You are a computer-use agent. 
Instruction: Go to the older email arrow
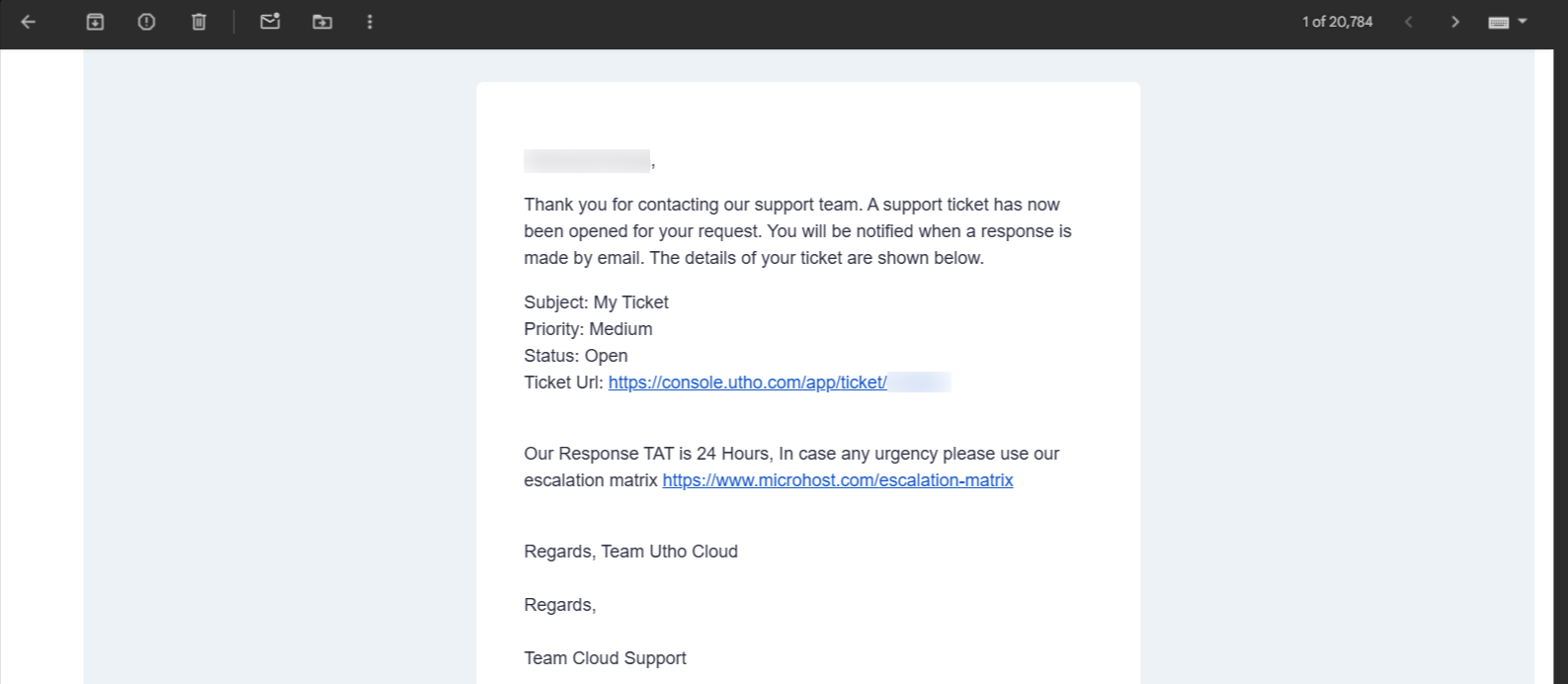click(x=1454, y=22)
